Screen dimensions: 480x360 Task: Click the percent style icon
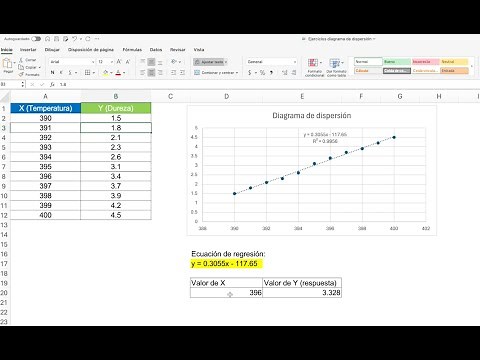point(262,72)
